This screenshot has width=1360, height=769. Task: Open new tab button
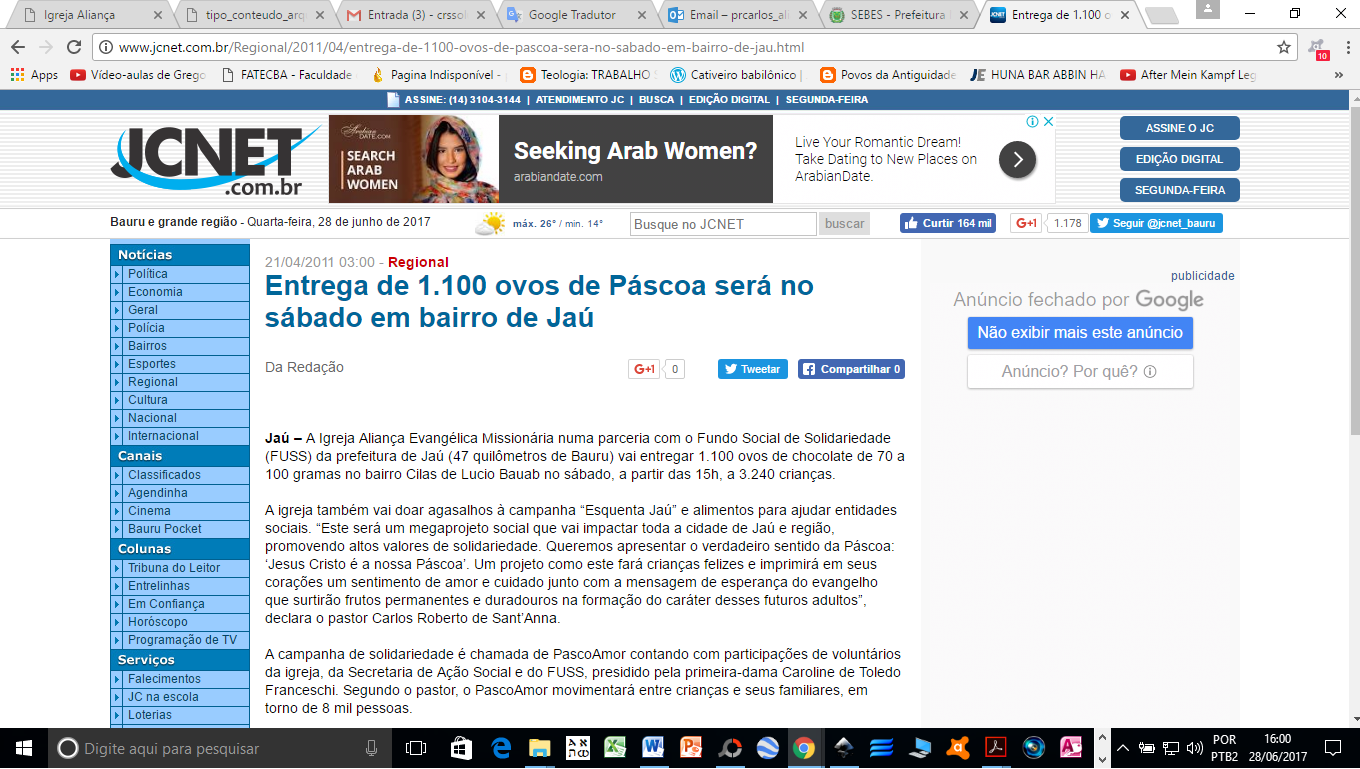[1160, 15]
